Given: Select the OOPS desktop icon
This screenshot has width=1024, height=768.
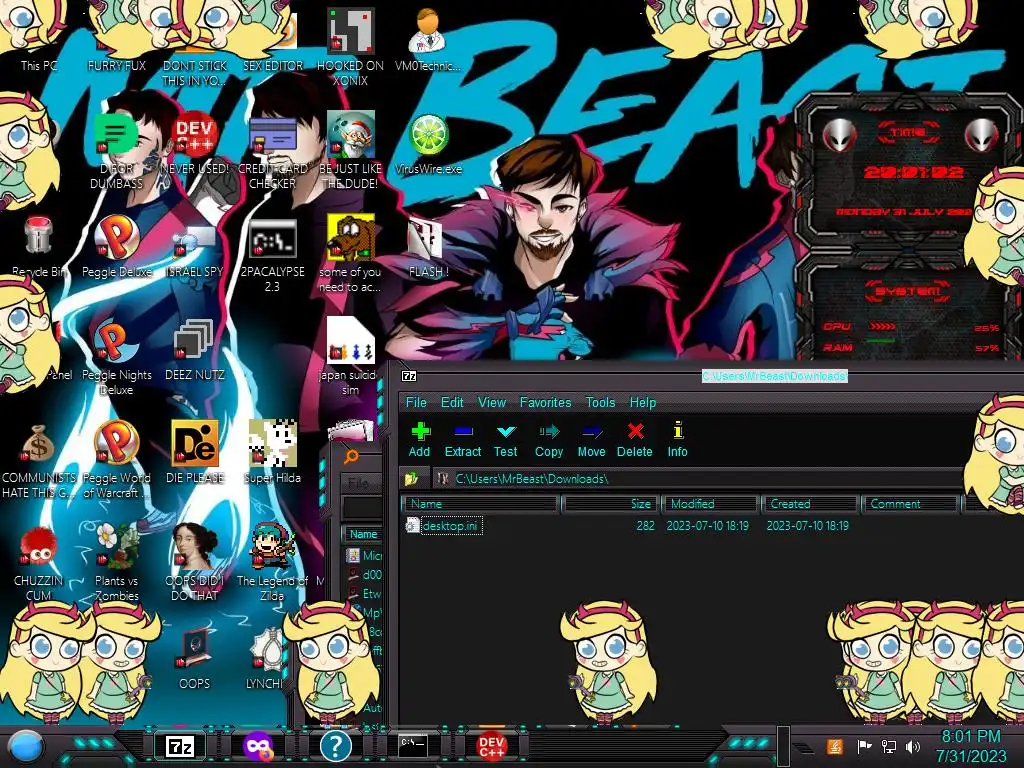Looking at the screenshot, I should point(195,658).
